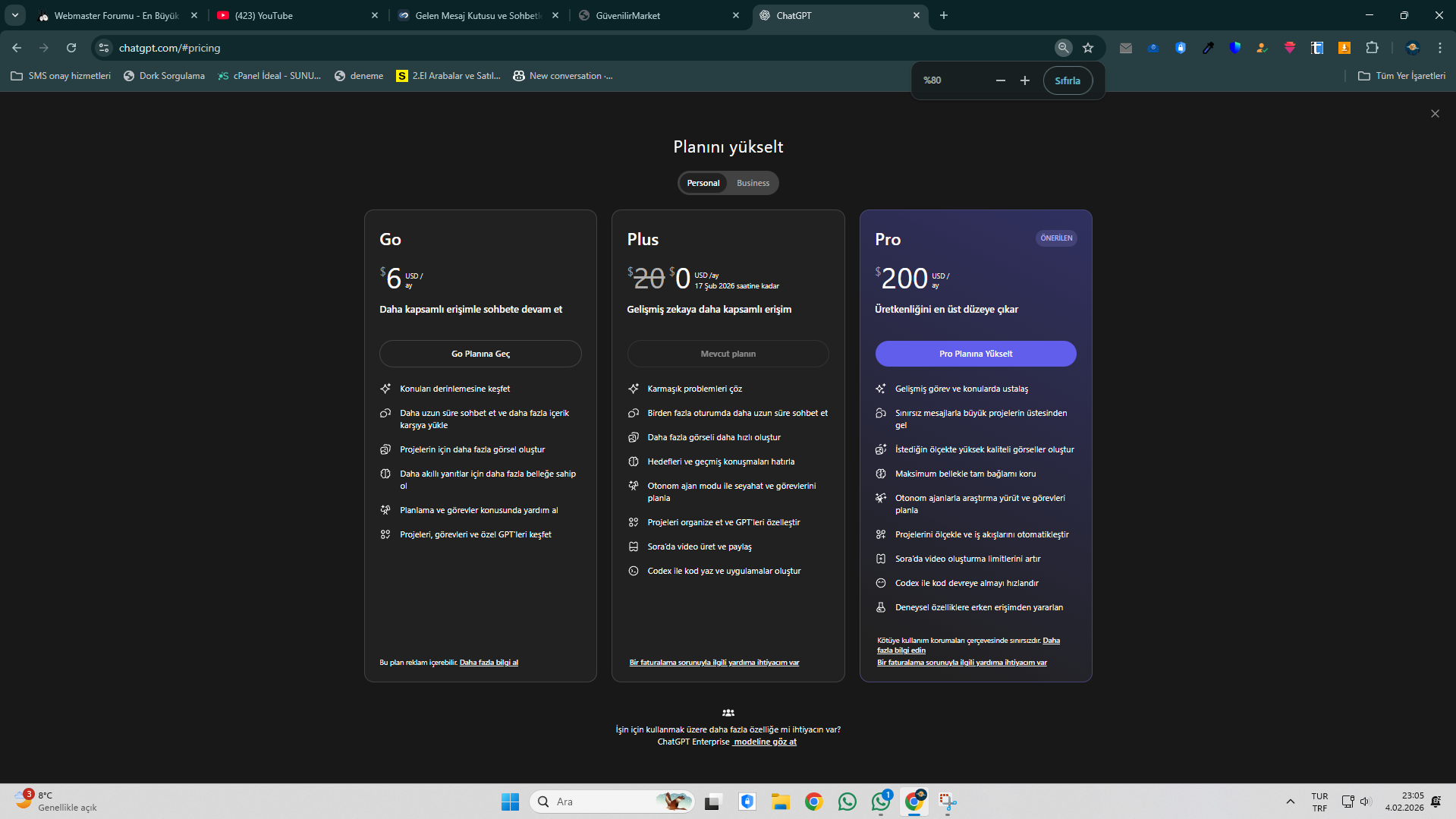Click the Go Planına Geç button

click(x=480, y=354)
